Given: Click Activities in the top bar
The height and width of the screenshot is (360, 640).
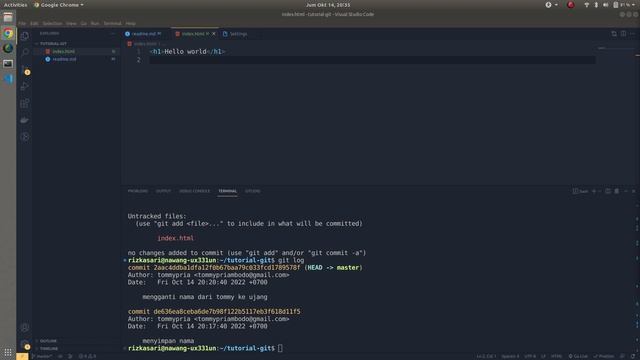Looking at the screenshot, I should point(16,5).
